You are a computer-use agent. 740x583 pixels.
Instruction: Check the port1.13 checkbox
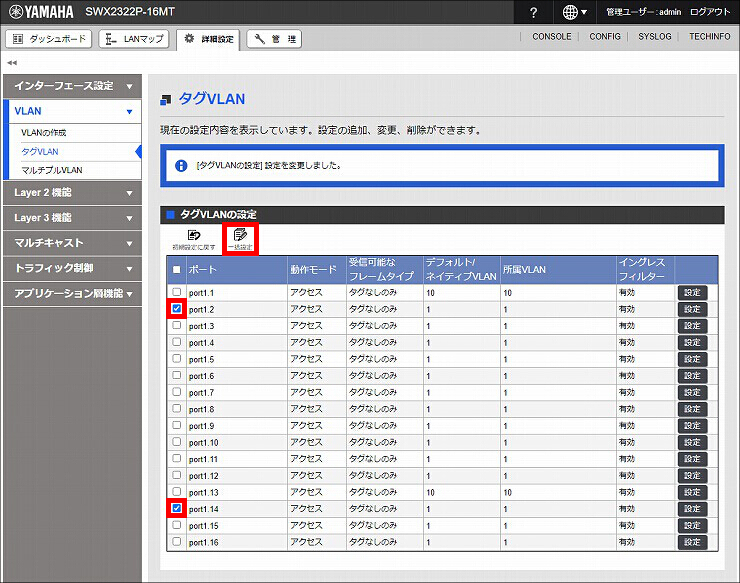point(177,491)
